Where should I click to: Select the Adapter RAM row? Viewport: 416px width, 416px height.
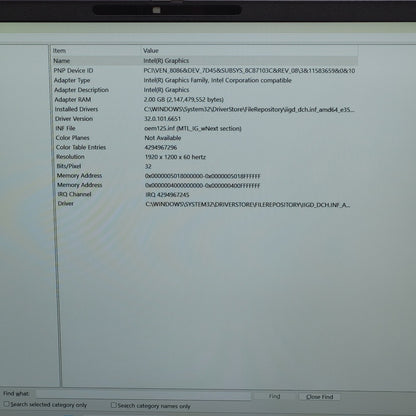point(204,100)
